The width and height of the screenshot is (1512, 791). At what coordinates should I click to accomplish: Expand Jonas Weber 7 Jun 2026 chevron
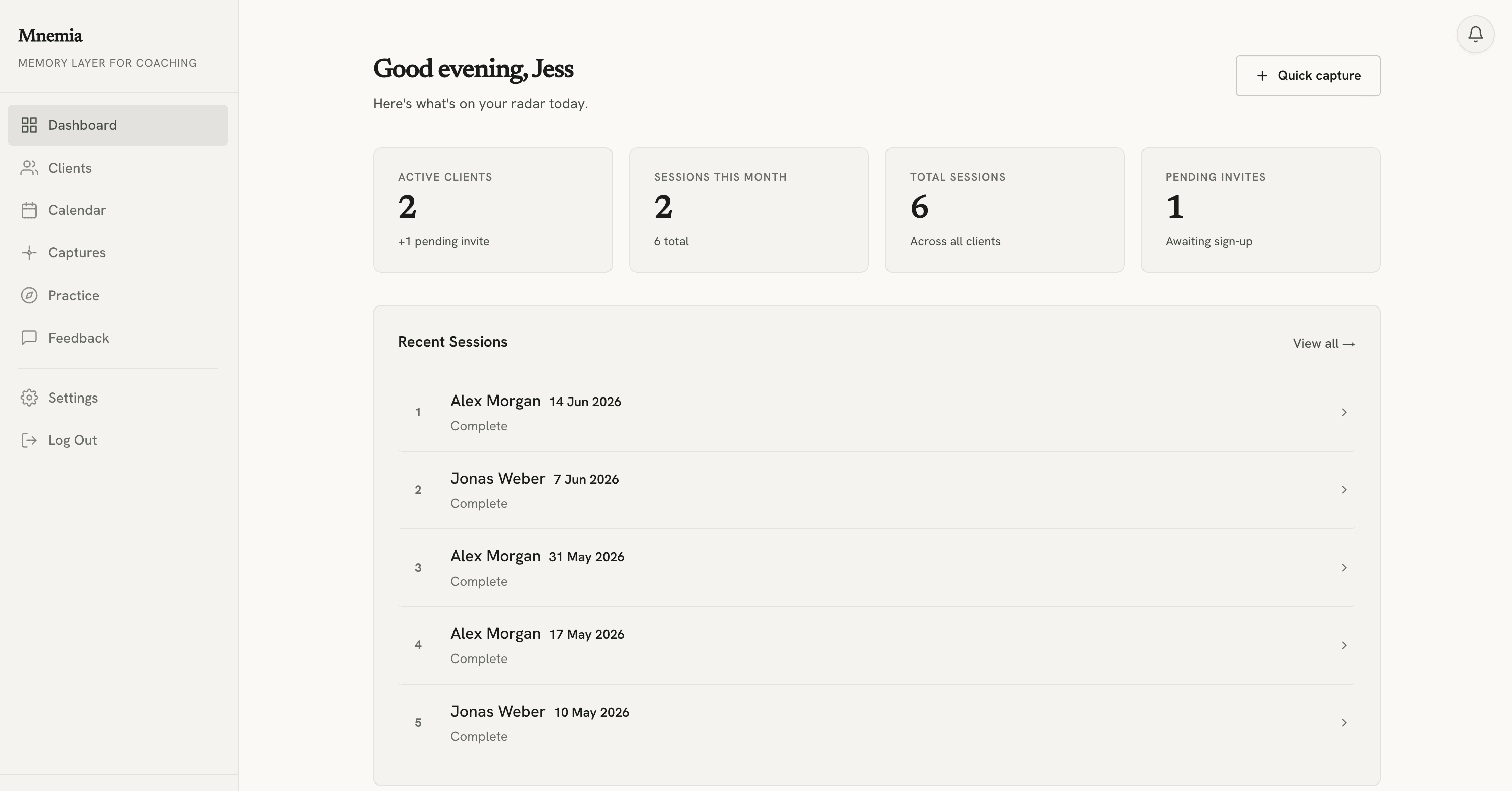click(x=1343, y=490)
